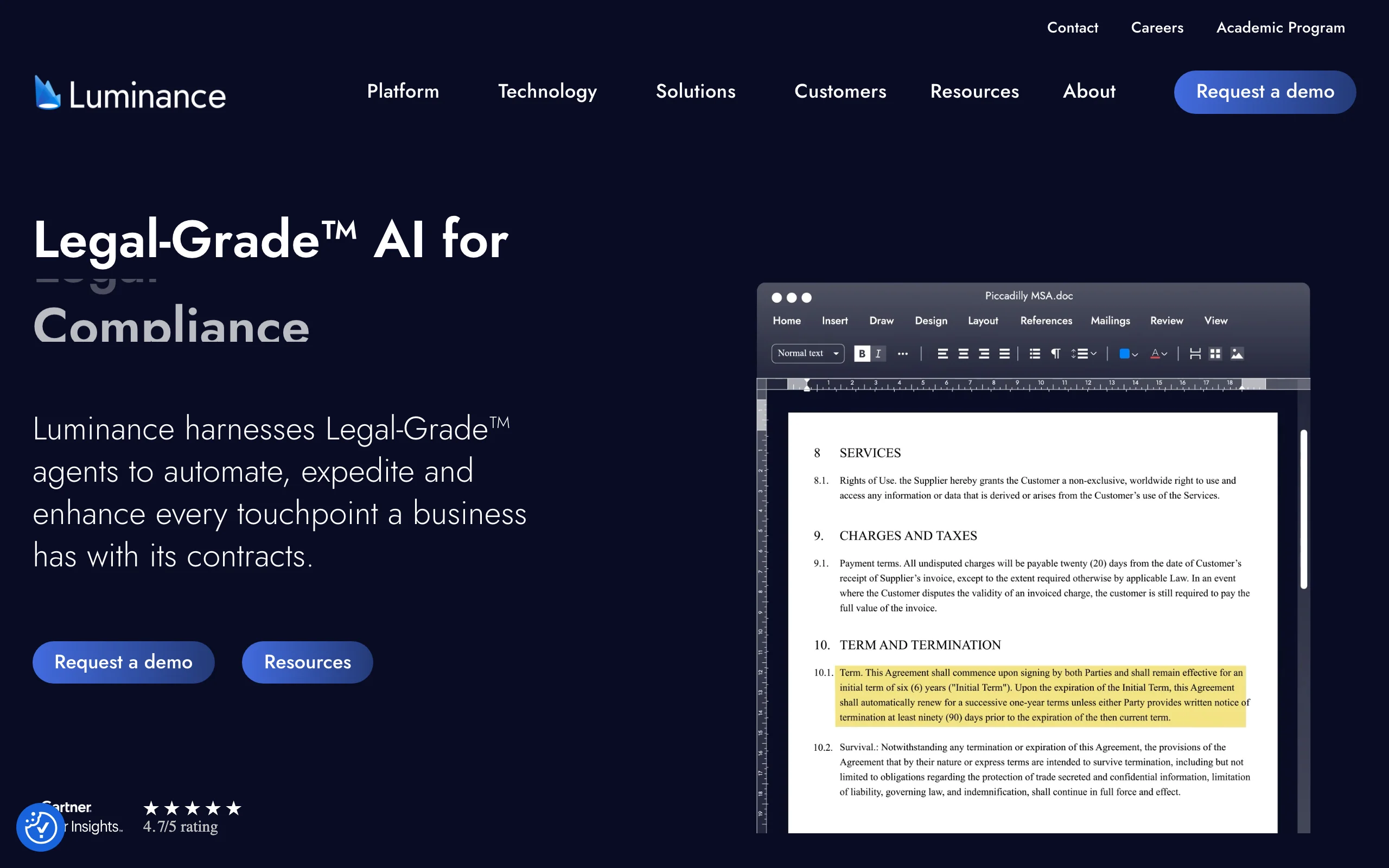Toggle italic formatting in the document toolbar

tap(878, 354)
